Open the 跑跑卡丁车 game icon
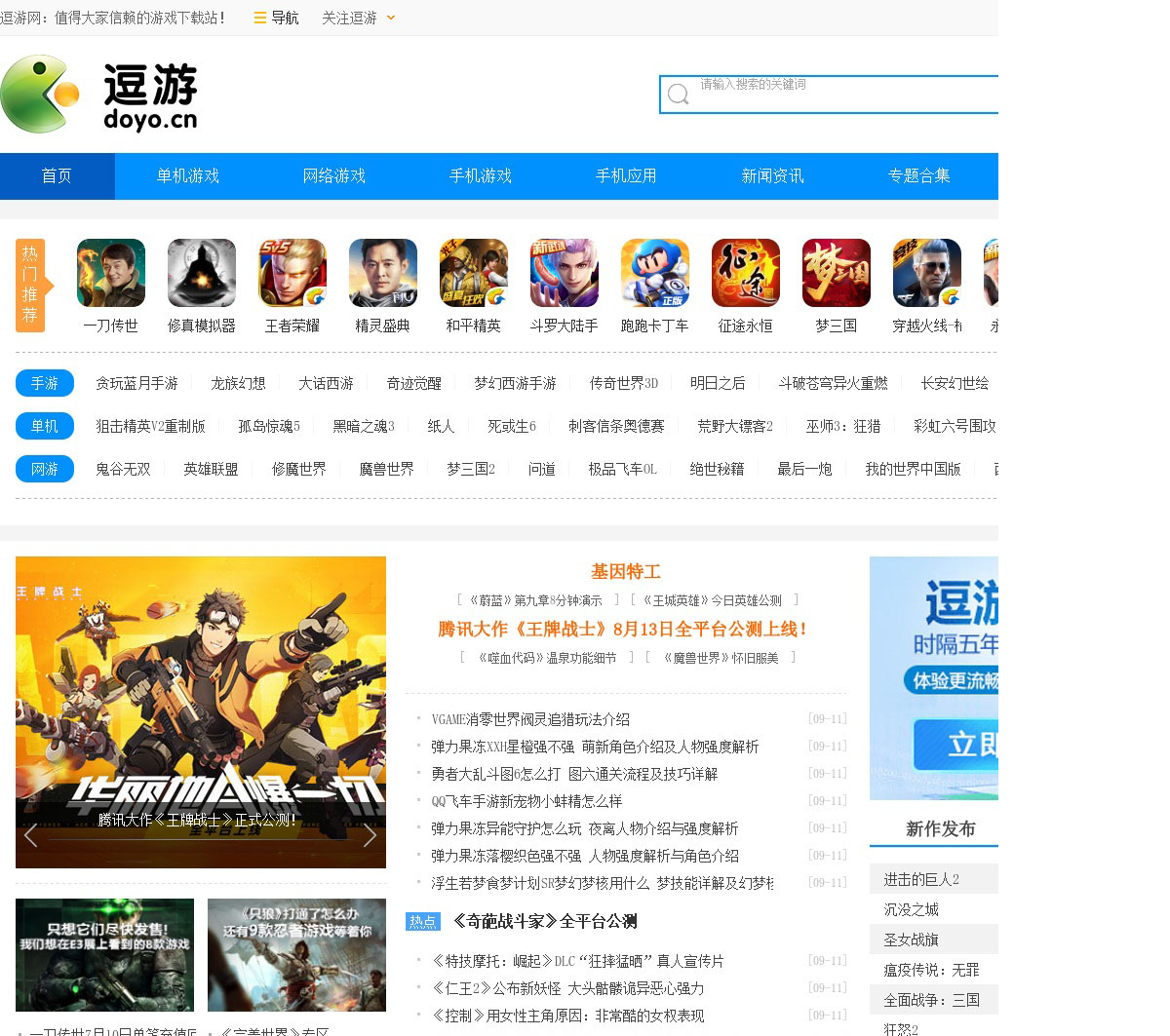The height and width of the screenshot is (1036, 1170). tap(655, 273)
